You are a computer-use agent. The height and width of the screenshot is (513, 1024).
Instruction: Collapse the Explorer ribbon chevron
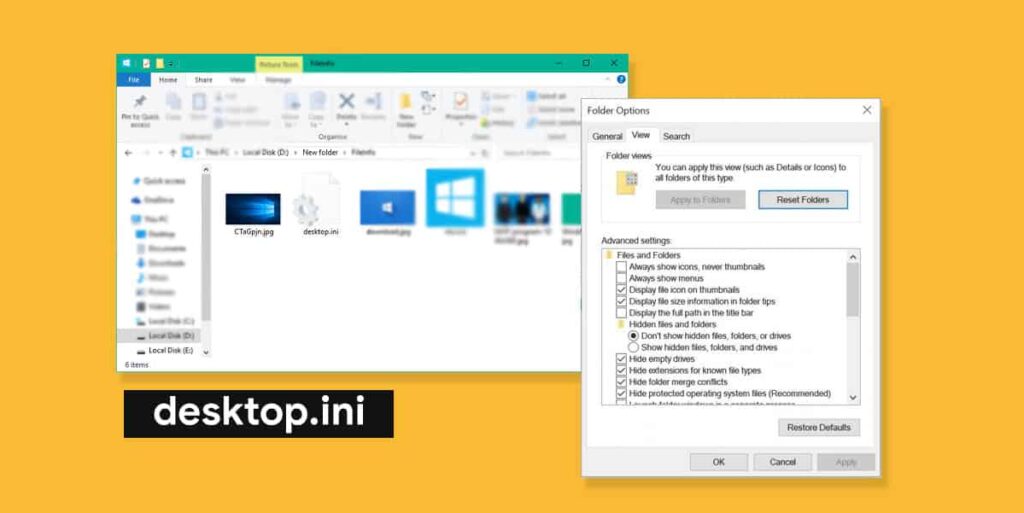pyautogui.click(x=609, y=79)
